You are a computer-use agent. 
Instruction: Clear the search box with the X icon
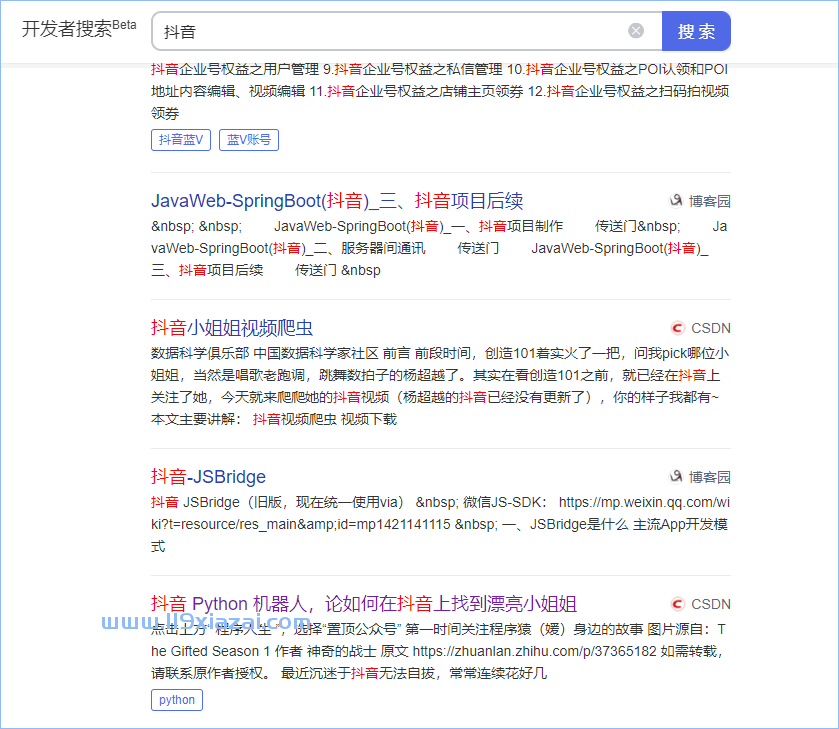tap(636, 31)
